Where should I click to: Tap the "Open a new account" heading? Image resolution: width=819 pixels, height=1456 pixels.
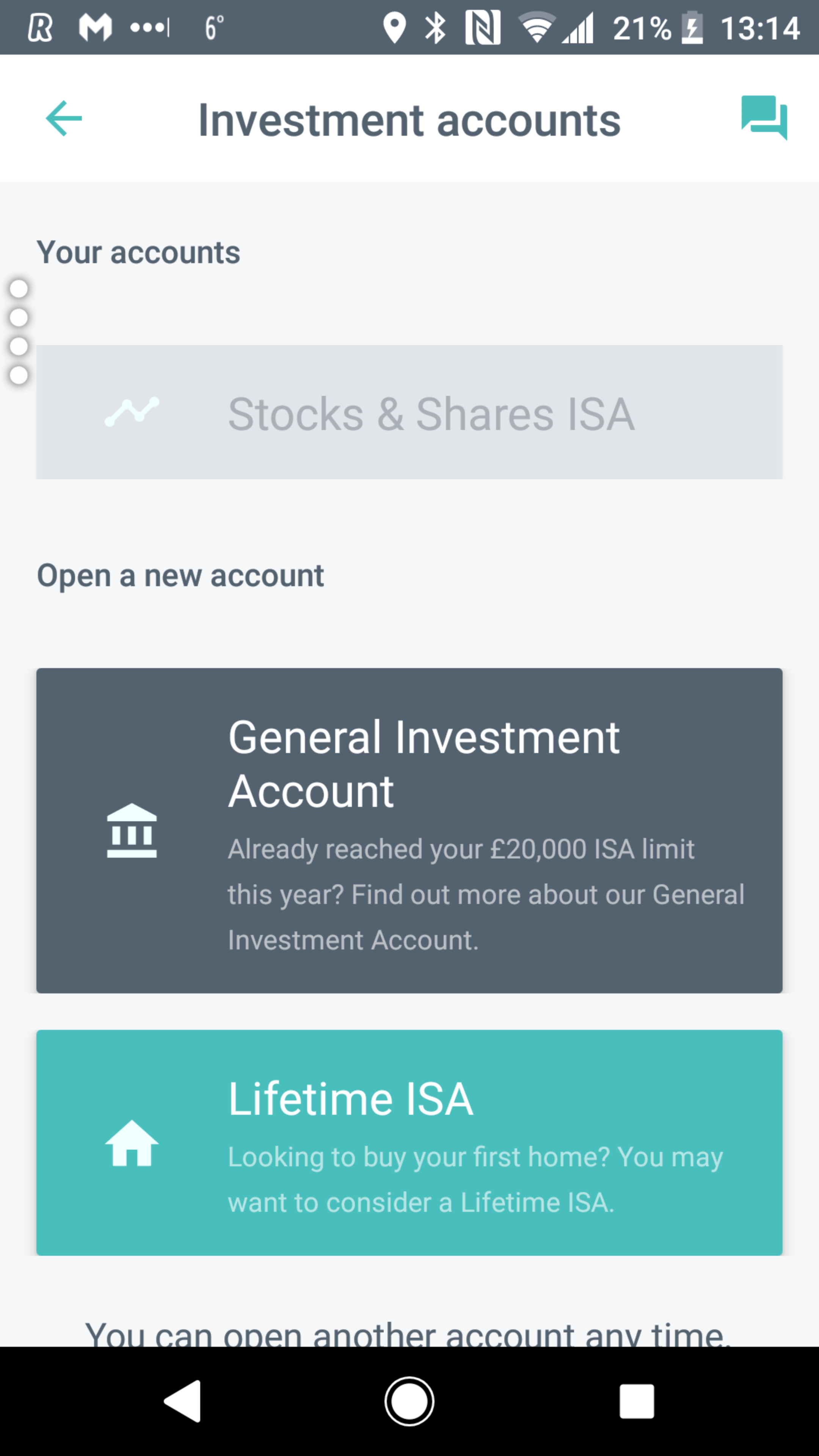point(180,576)
